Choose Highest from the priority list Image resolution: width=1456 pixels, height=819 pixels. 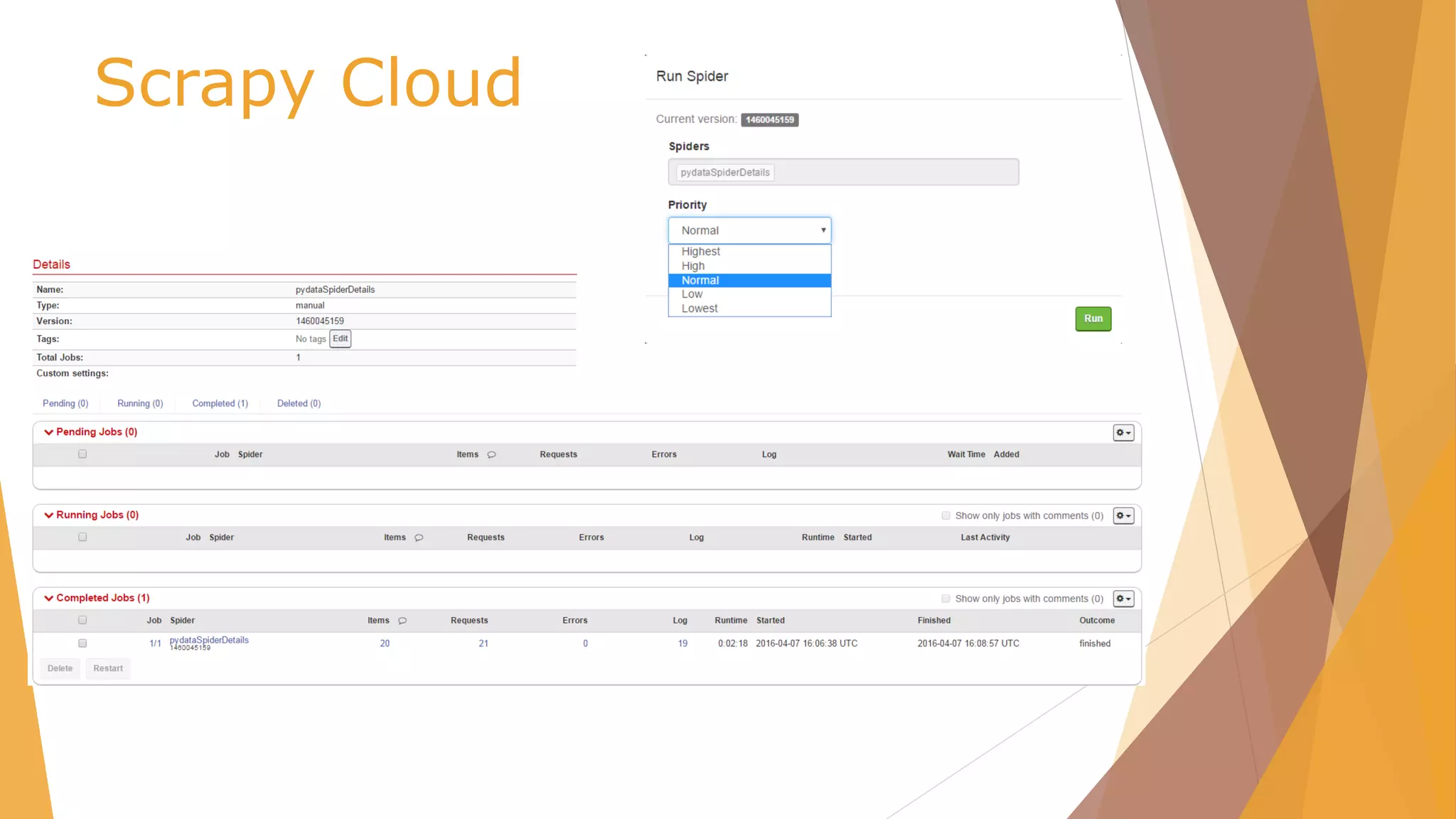click(700, 252)
